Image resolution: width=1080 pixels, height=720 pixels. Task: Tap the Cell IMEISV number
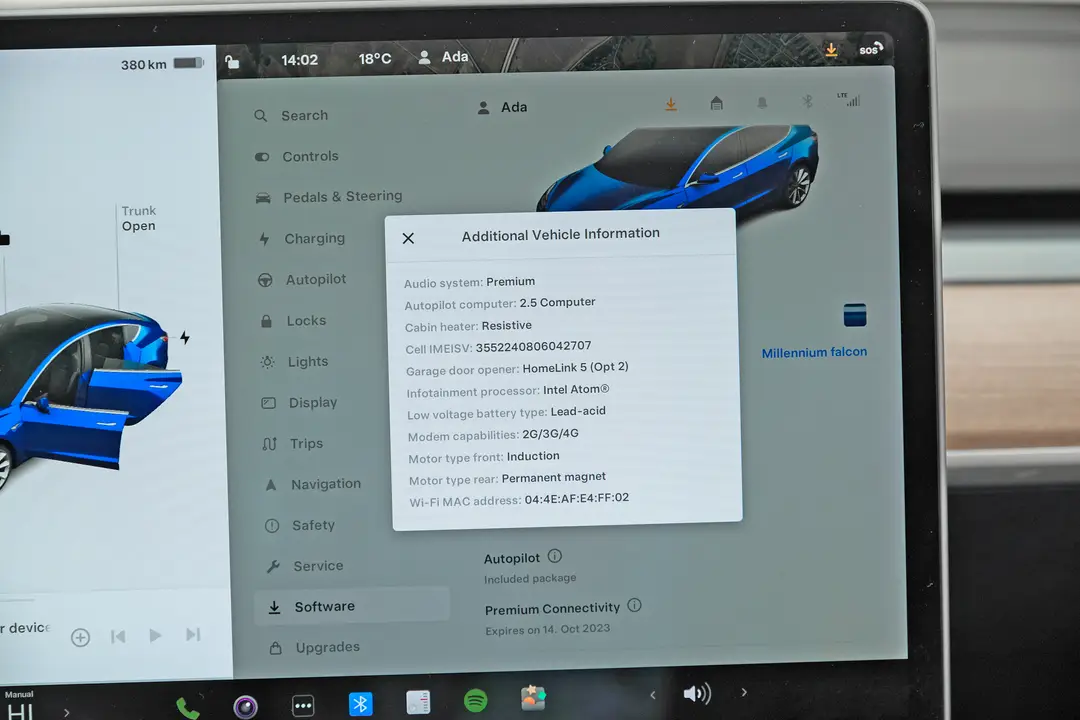coord(533,347)
